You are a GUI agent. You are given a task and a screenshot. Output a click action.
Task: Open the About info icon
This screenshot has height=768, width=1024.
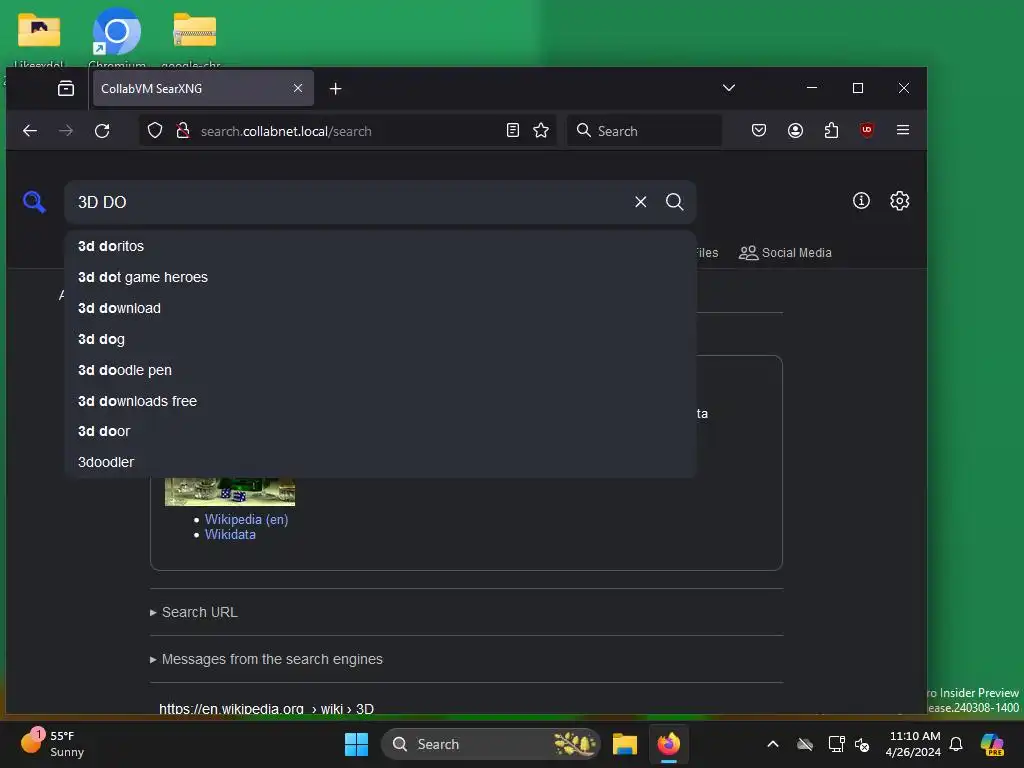coord(861,200)
